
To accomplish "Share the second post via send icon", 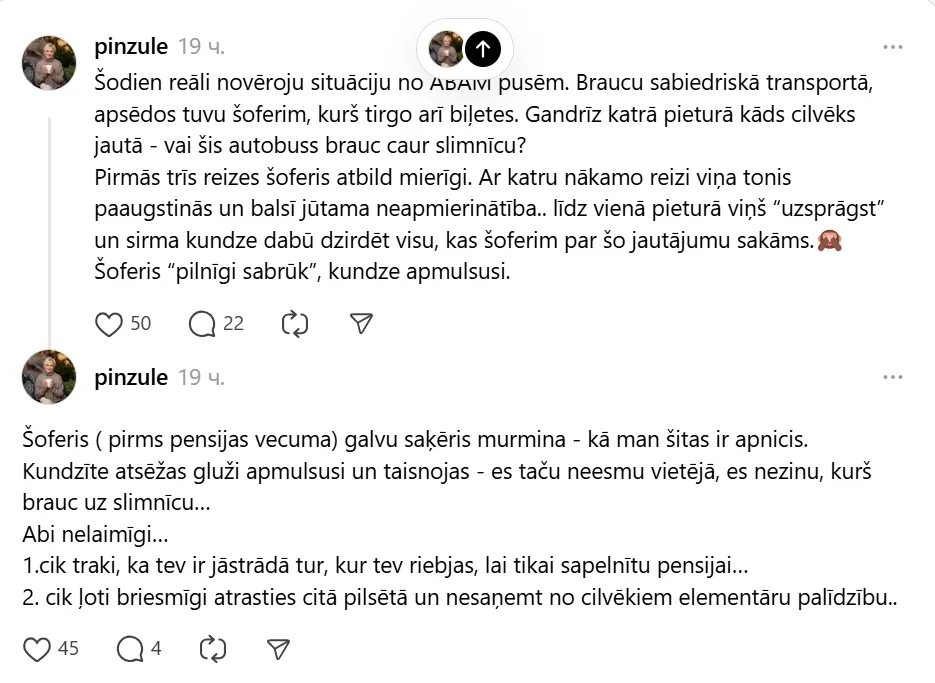I will pyautogui.click(x=278, y=649).
